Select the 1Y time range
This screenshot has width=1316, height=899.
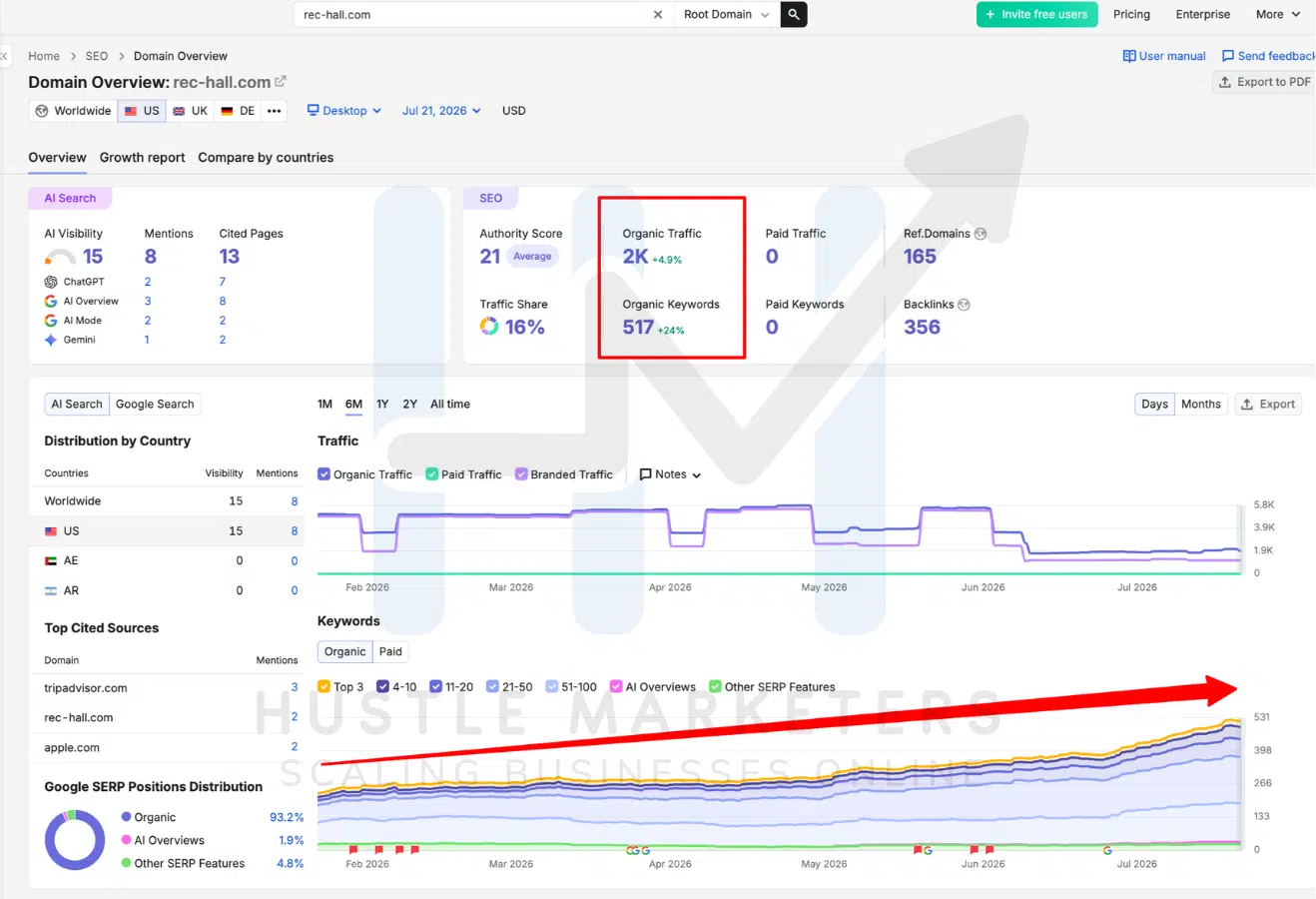pyautogui.click(x=382, y=405)
